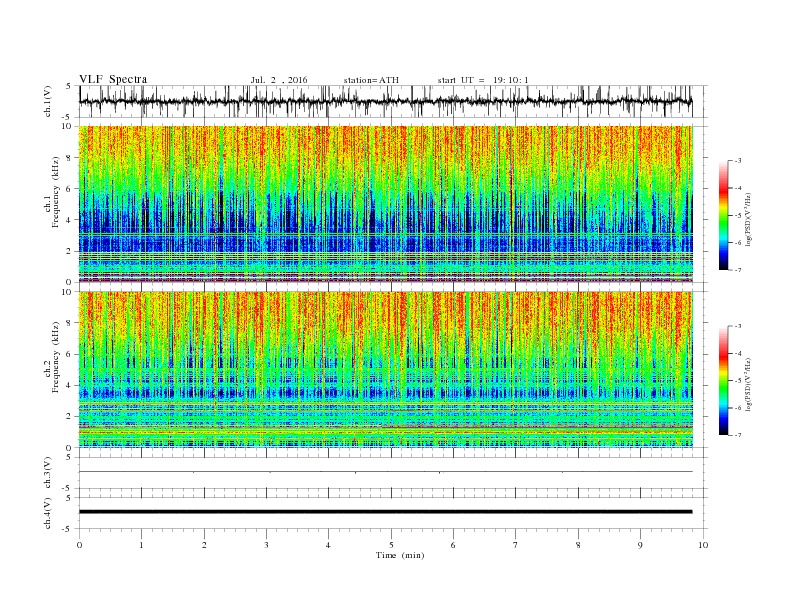Click the '3' tick label on Time axis

point(266,545)
